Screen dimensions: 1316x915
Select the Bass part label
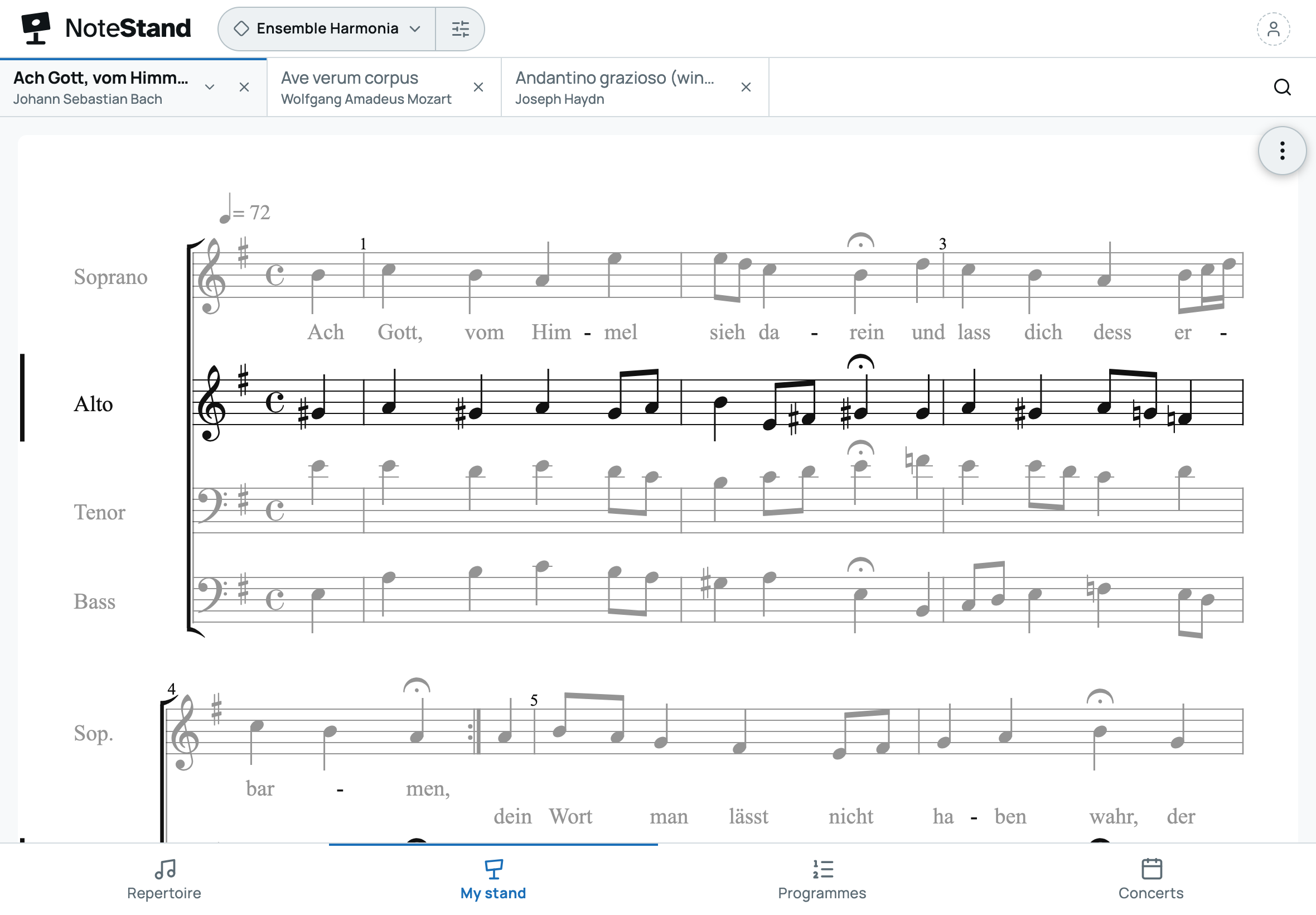point(95,601)
